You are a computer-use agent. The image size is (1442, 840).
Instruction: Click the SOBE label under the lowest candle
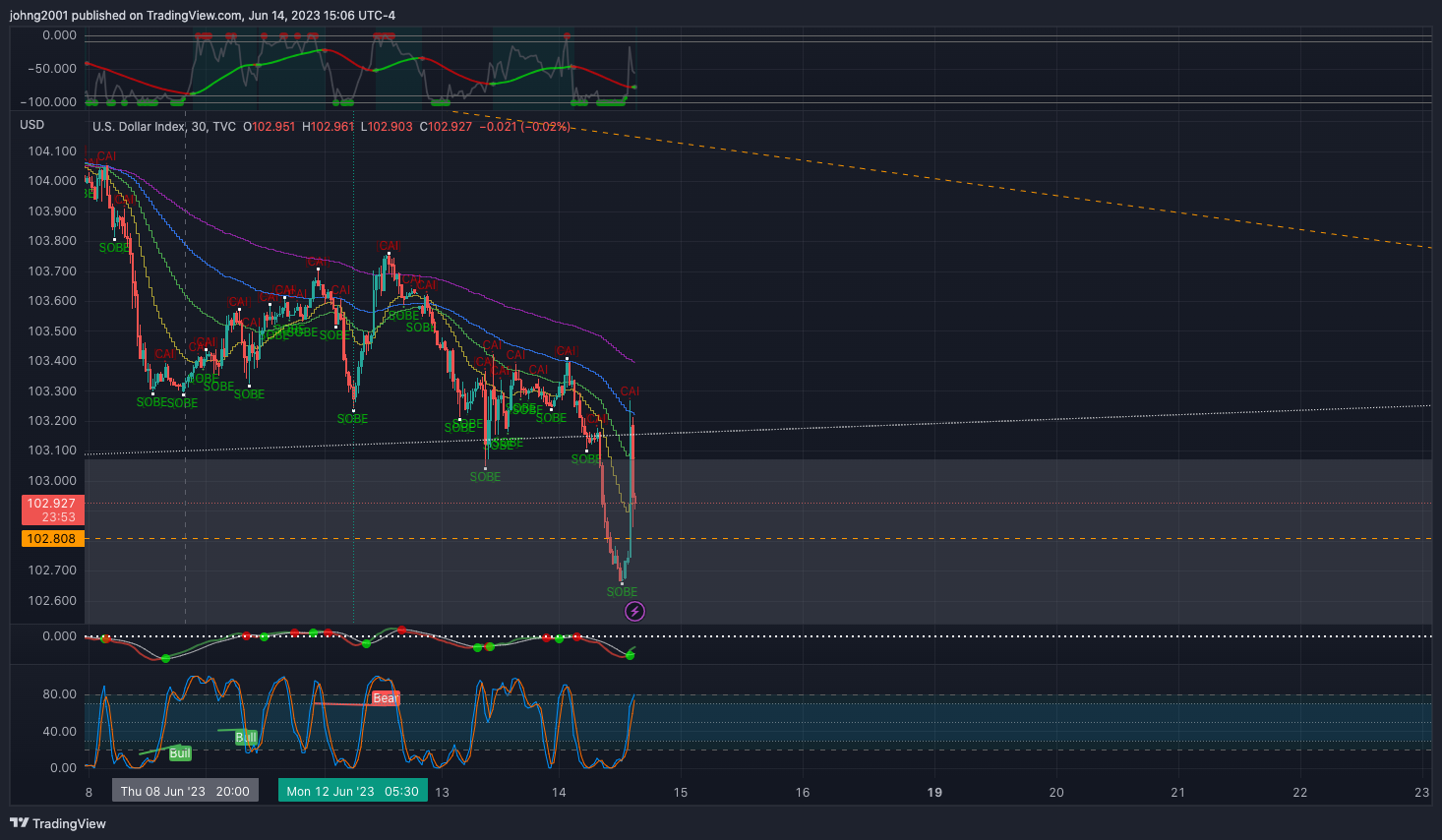[622, 592]
